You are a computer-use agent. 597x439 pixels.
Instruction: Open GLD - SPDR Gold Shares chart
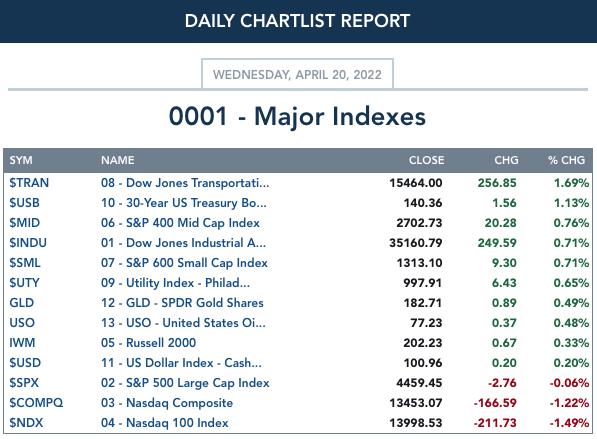[182, 303]
